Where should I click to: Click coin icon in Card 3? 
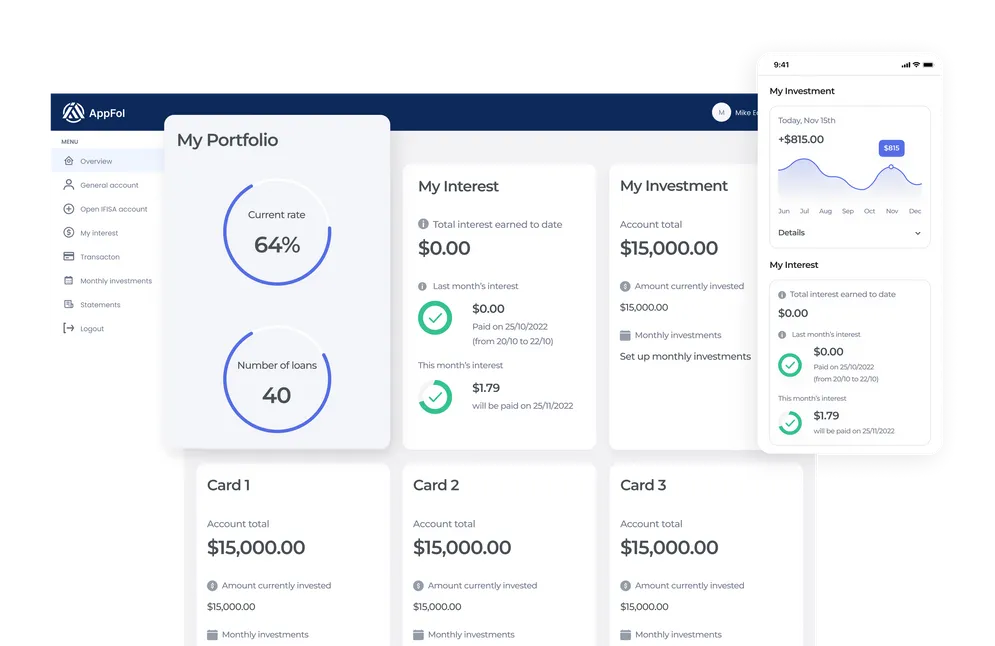(626, 586)
